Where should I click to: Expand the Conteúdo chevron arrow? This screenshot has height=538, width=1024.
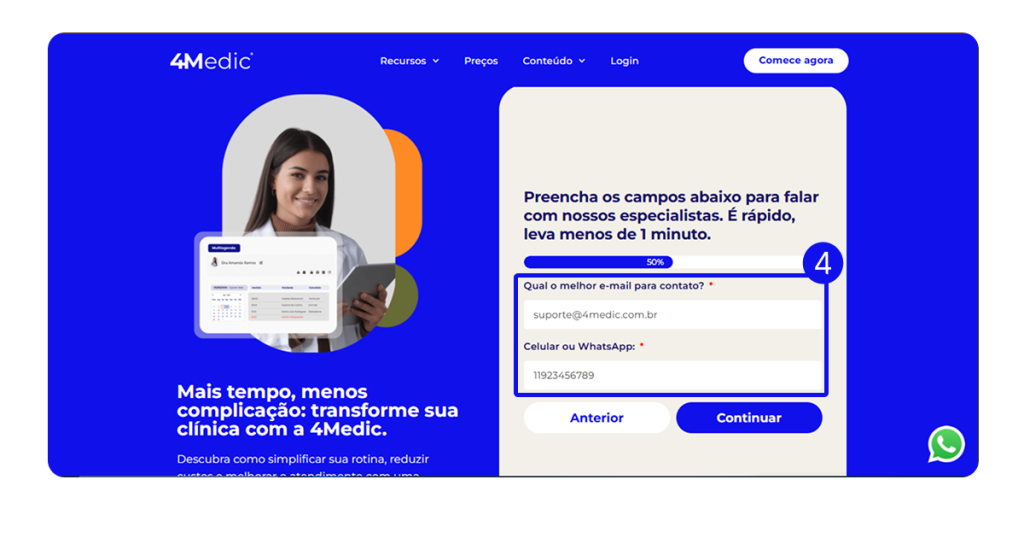[582, 61]
